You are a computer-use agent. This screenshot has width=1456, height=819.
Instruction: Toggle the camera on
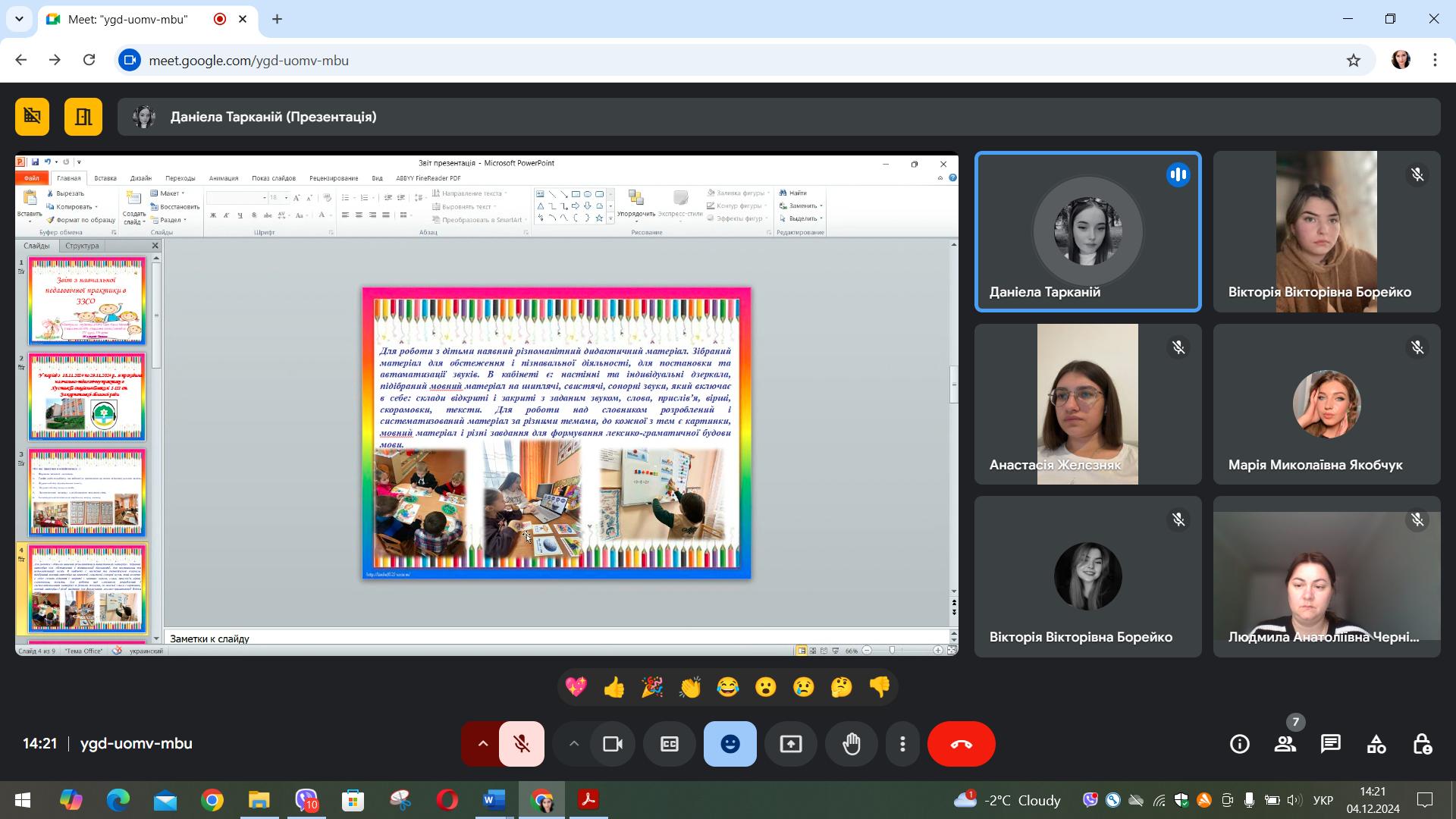(613, 744)
